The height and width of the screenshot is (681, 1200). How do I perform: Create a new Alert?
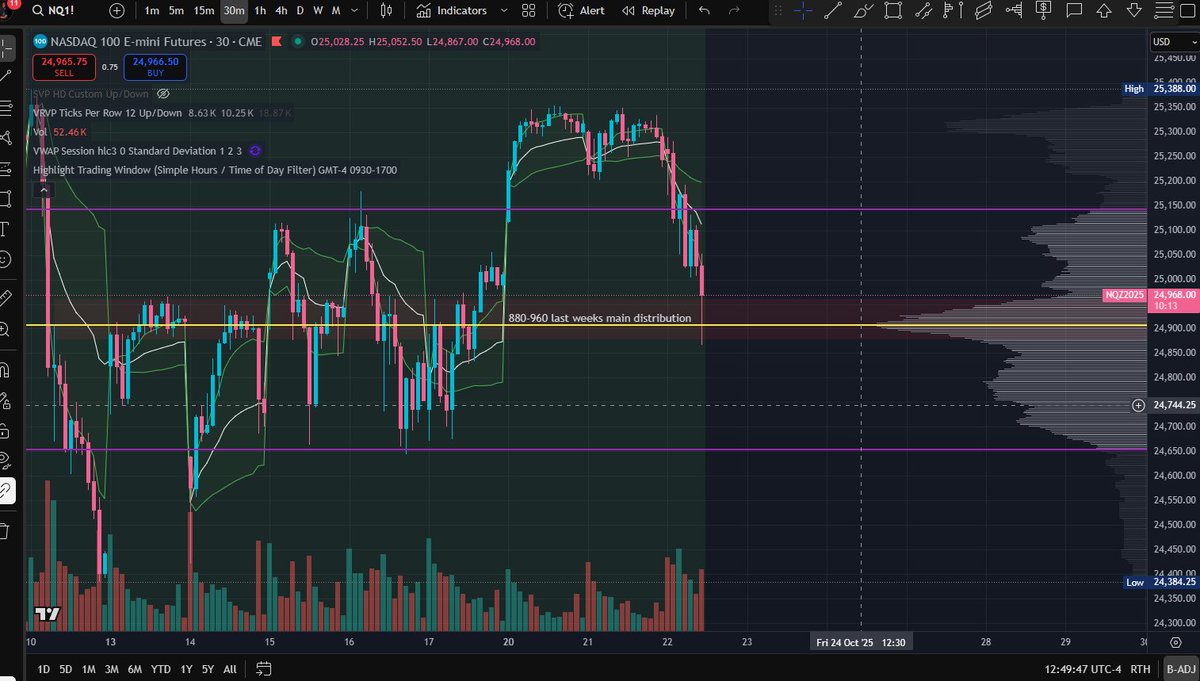pos(582,10)
